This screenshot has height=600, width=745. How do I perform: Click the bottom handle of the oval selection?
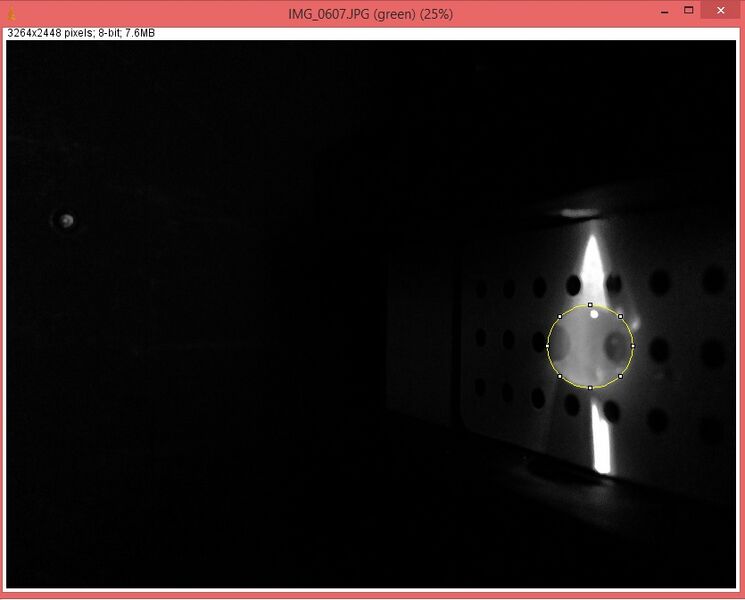tap(590, 387)
